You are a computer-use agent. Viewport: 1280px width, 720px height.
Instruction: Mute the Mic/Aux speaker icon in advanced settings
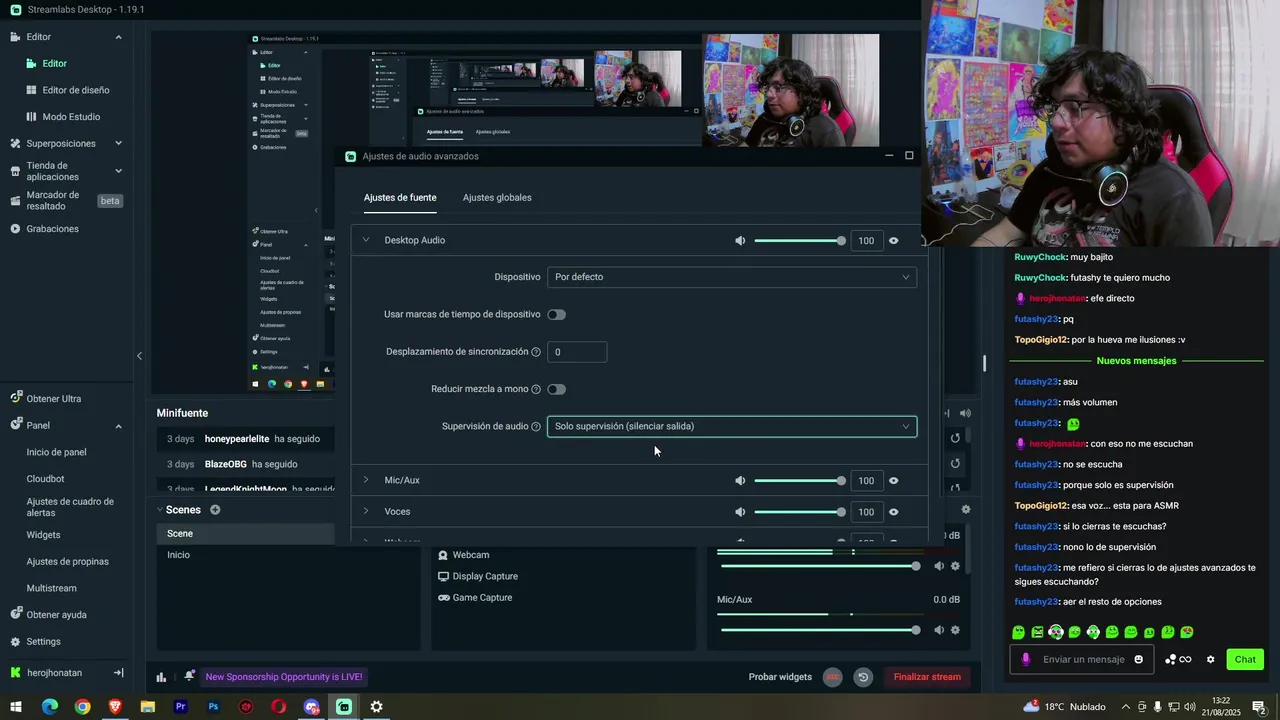740,481
